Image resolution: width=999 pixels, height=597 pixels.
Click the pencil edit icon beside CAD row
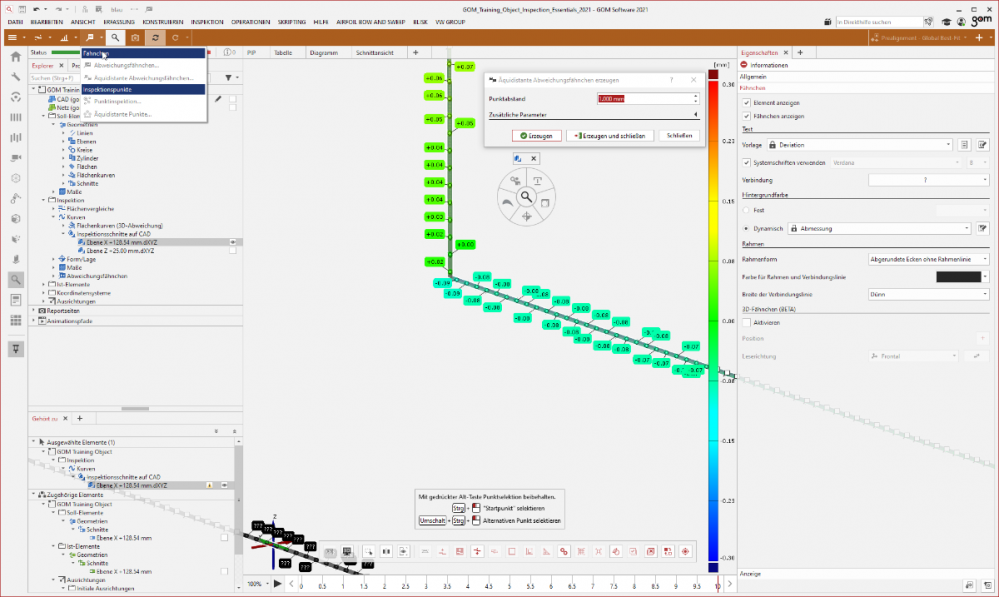click(x=219, y=99)
